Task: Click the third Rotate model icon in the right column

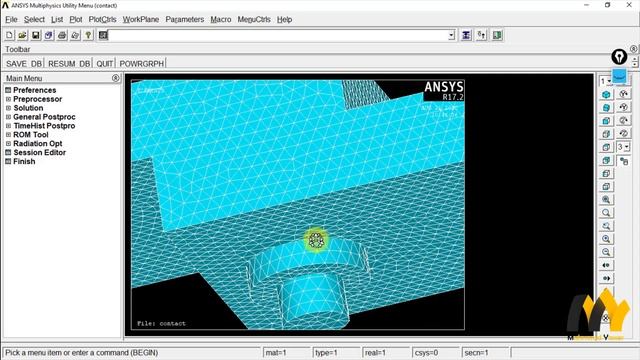Action: (x=623, y=120)
